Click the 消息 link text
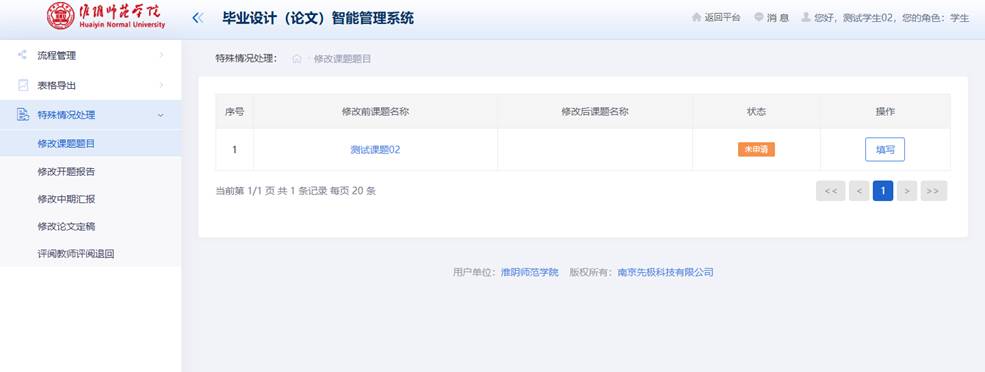The image size is (985, 372). 778,18
